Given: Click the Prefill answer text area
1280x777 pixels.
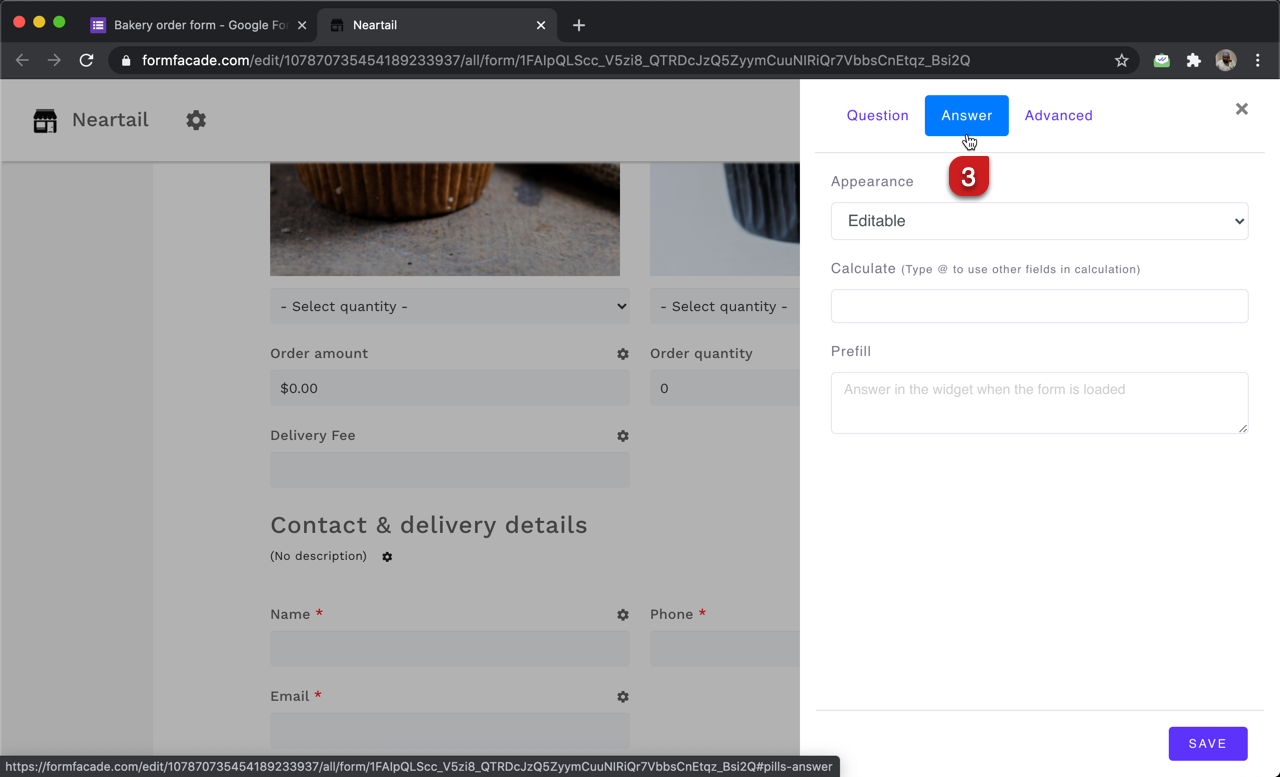Looking at the screenshot, I should [1039, 402].
